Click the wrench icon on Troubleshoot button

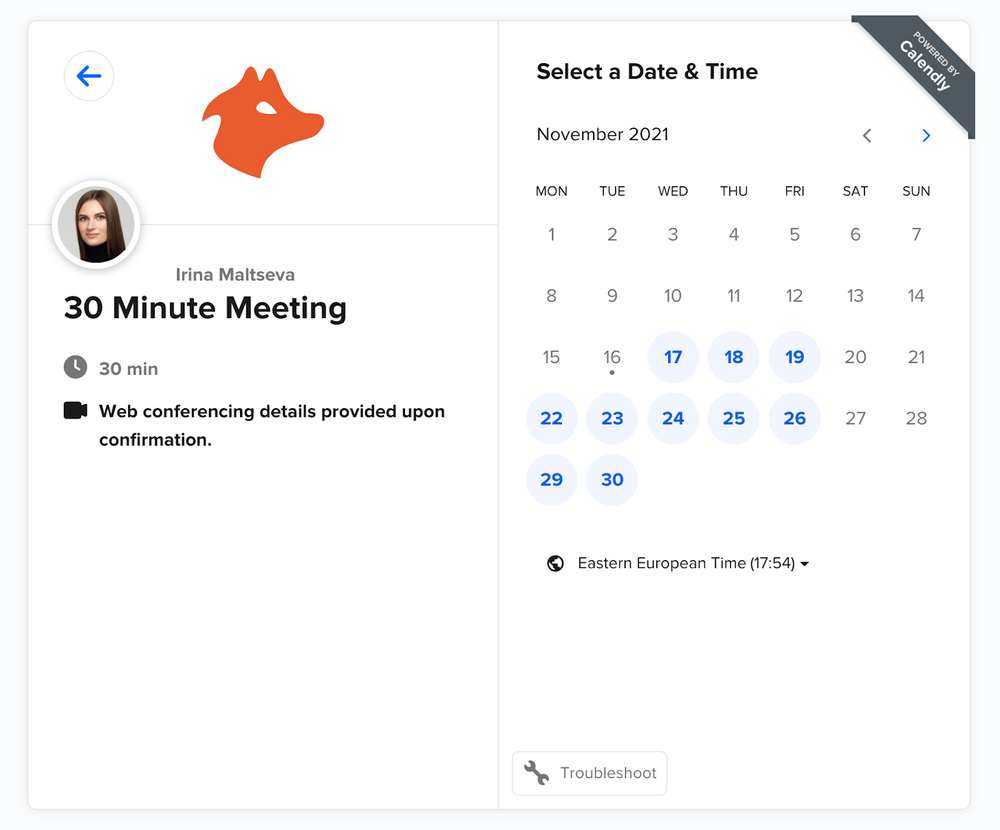(536, 772)
